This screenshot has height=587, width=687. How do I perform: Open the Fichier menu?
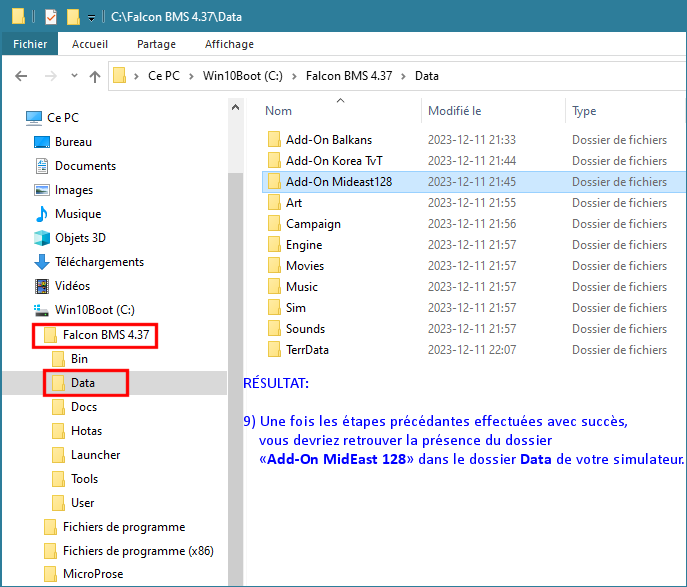click(29, 44)
